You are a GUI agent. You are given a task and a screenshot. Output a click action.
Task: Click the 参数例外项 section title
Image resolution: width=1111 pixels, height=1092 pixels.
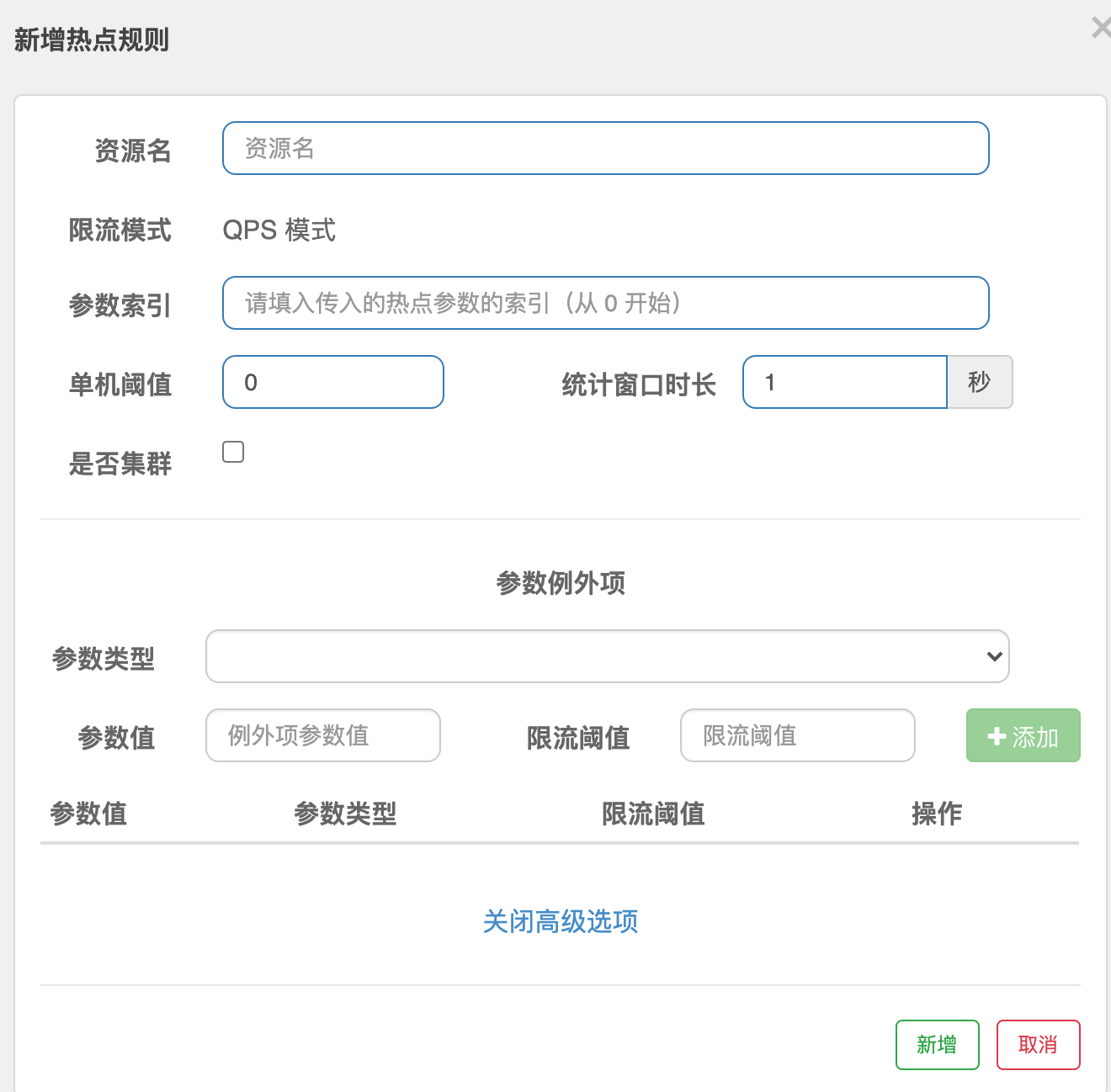561,583
